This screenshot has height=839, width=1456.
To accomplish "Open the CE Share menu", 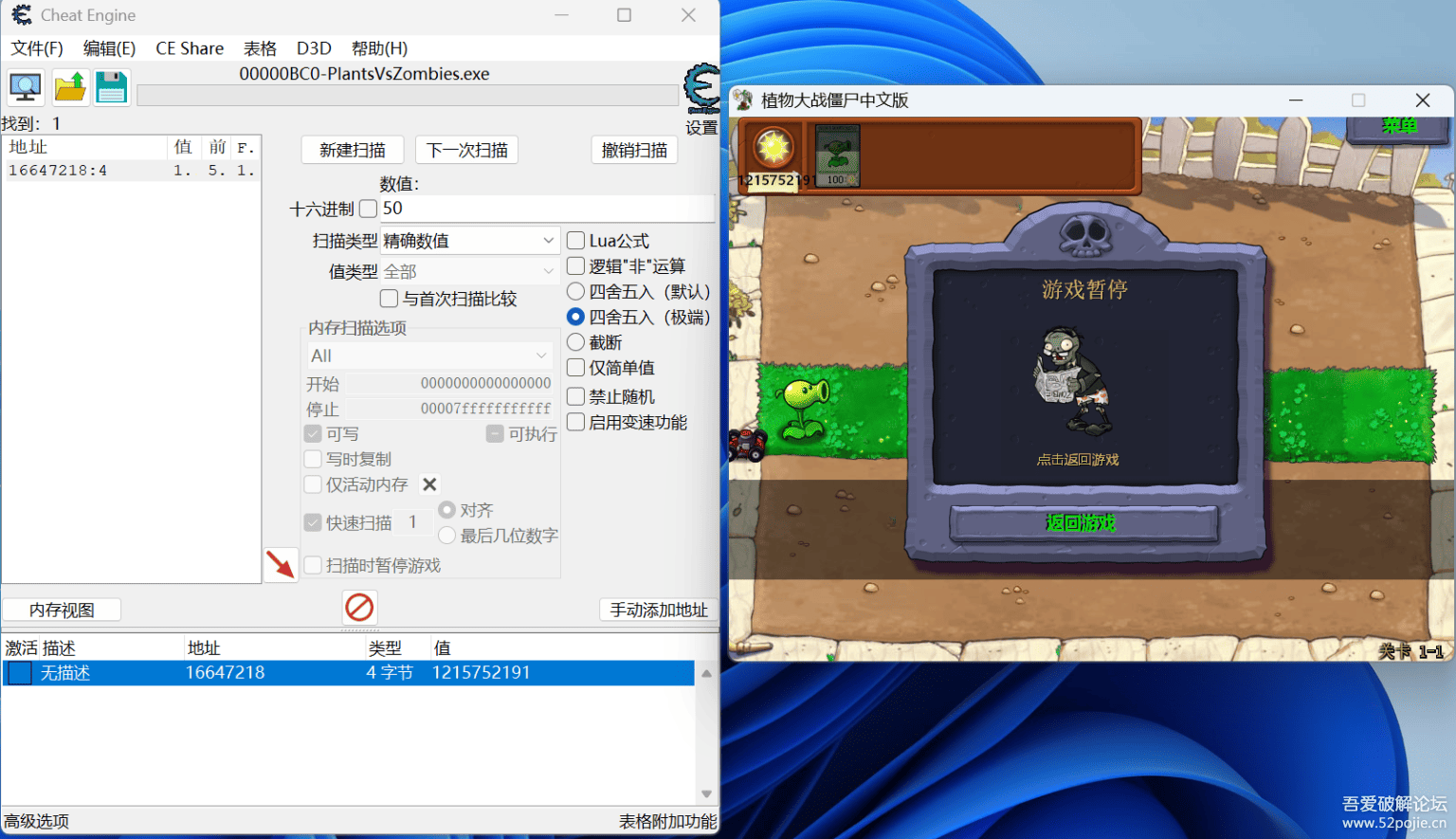I will coord(190,48).
